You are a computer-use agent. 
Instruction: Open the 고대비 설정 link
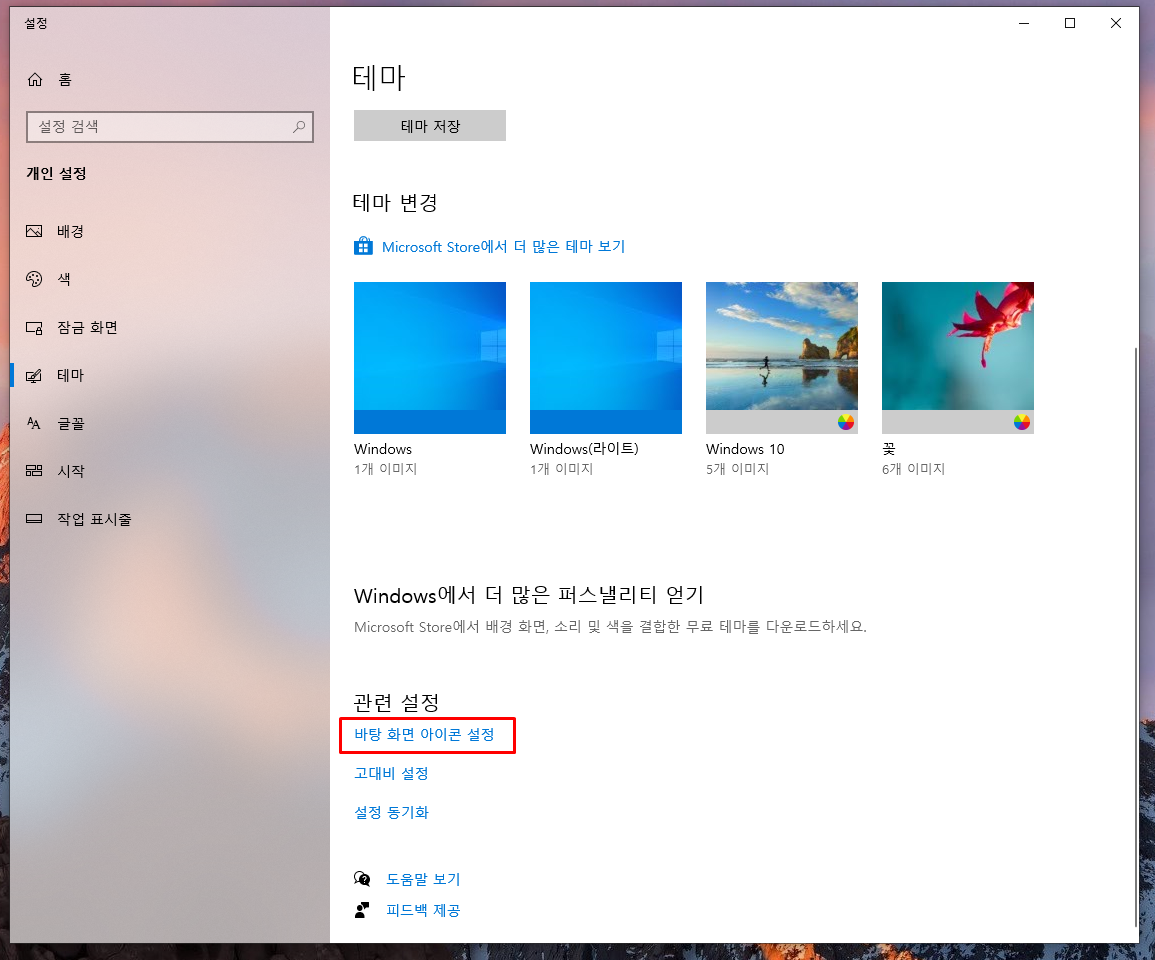(x=391, y=774)
